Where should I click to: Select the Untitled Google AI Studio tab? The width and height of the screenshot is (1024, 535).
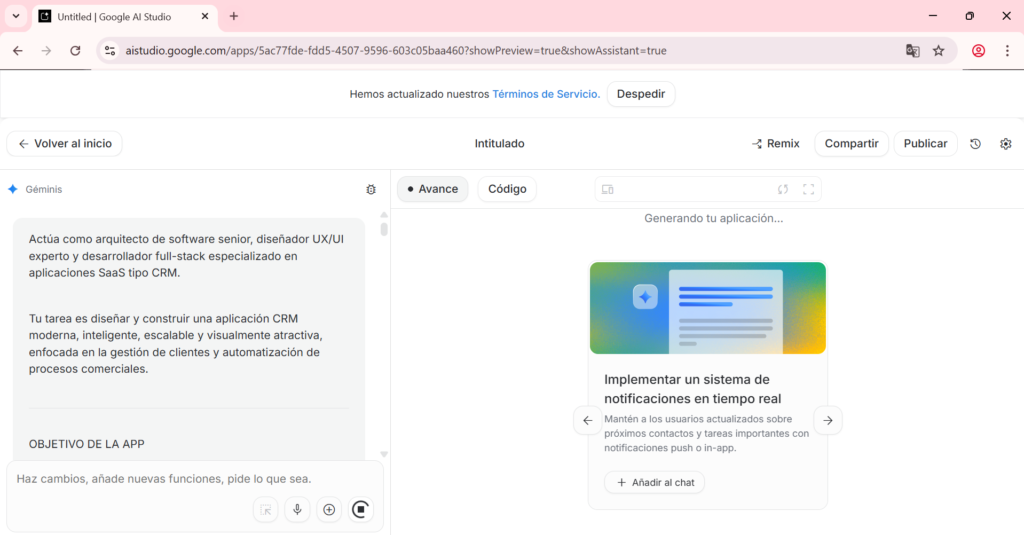coord(124,16)
